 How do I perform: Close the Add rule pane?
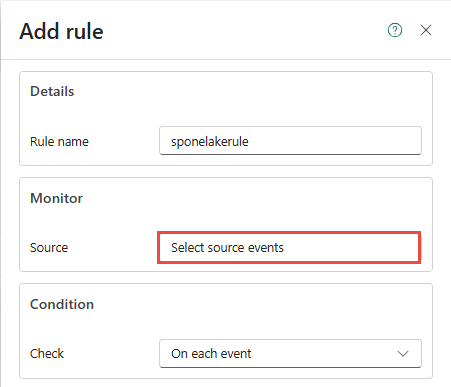(426, 30)
